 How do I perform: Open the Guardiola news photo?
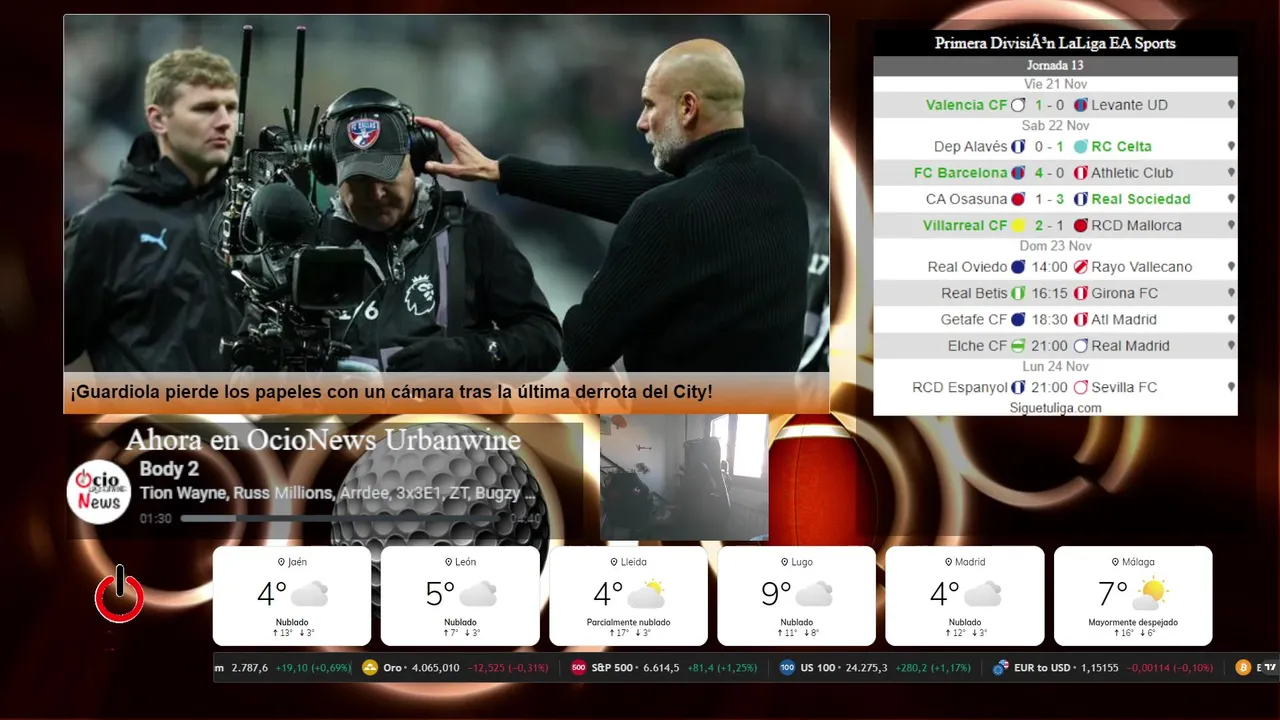446,194
